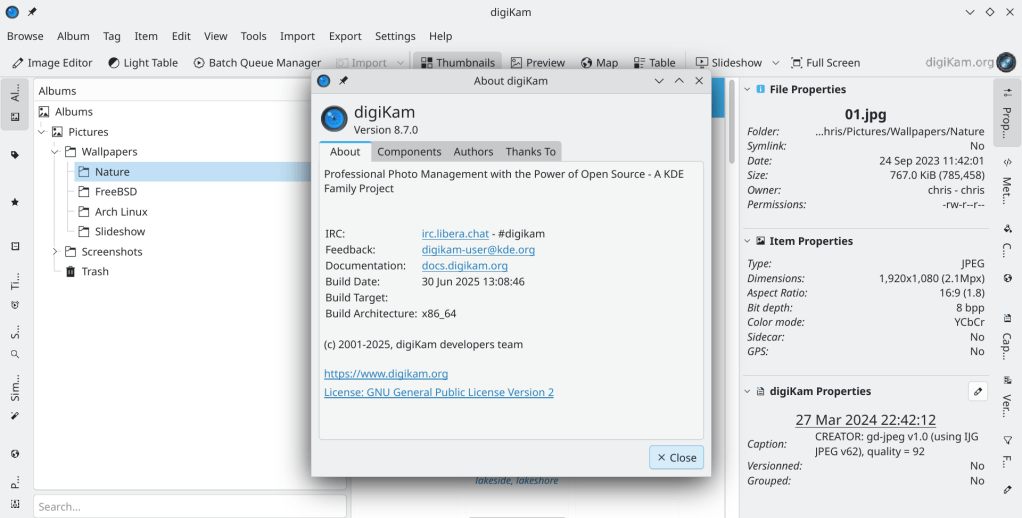1022x518 pixels.
Task: Open the Tools menu
Action: pyautogui.click(x=253, y=36)
